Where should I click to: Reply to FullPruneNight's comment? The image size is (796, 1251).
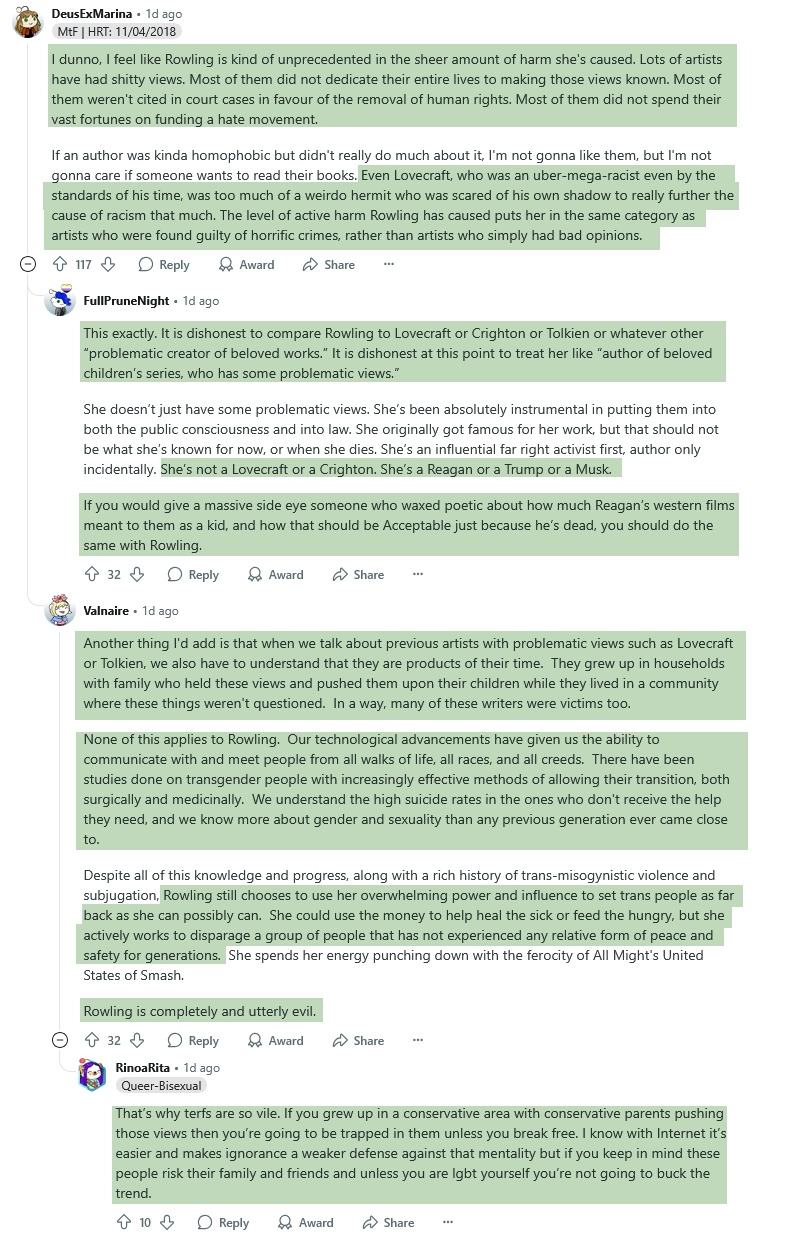tap(193, 575)
